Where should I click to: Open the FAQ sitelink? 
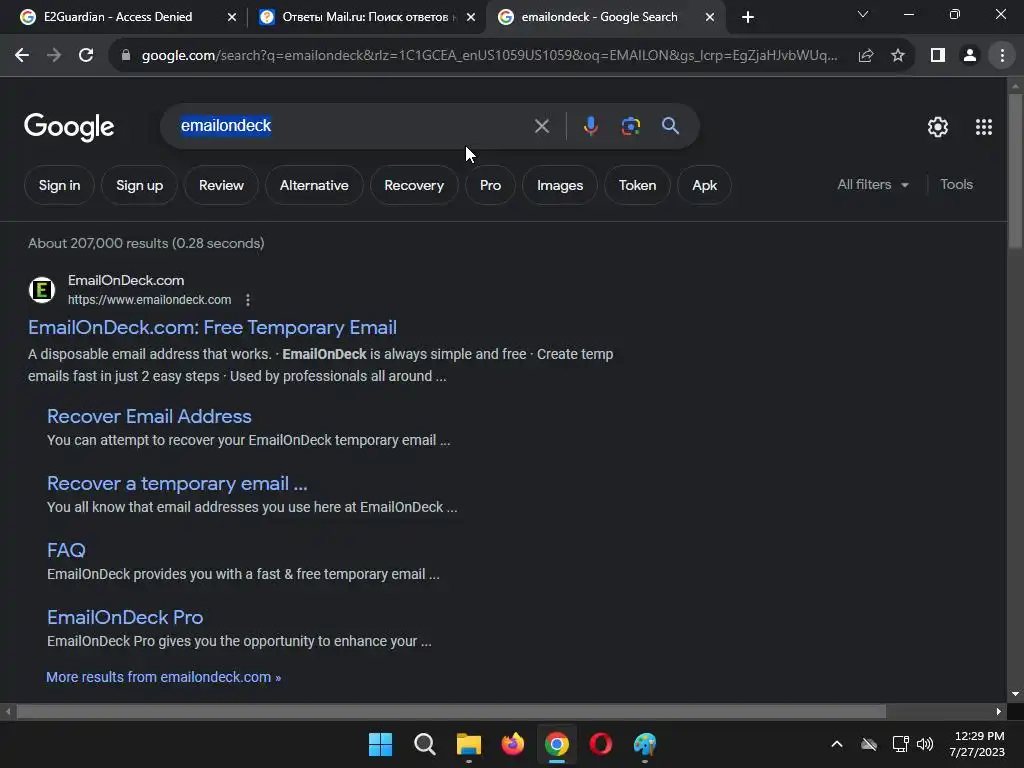(x=66, y=551)
